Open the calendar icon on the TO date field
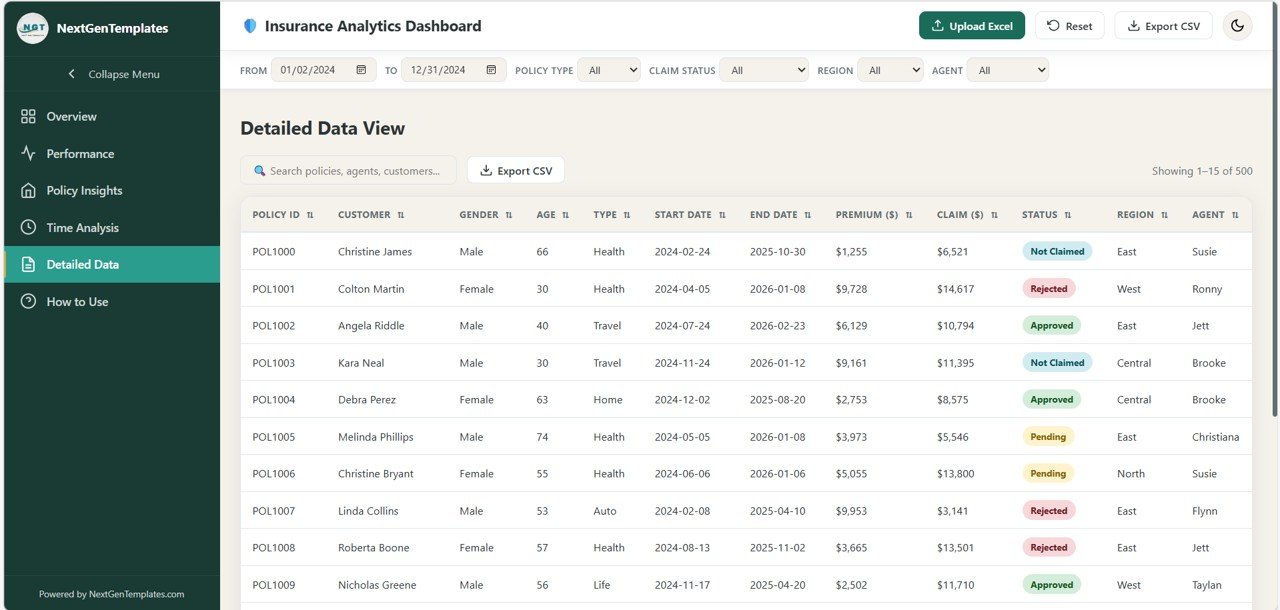Image resolution: width=1280 pixels, height=610 pixels. point(490,70)
